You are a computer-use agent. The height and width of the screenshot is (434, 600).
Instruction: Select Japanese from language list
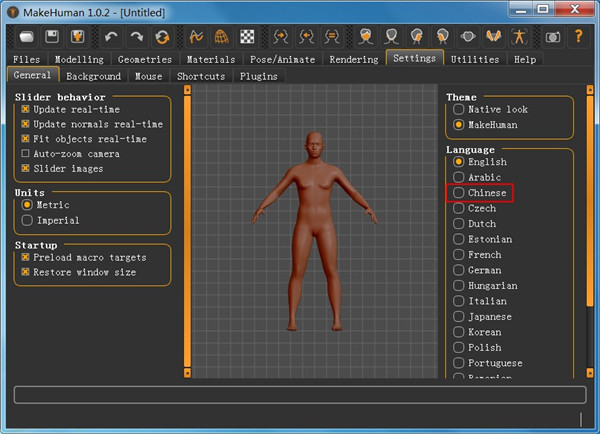[459, 317]
